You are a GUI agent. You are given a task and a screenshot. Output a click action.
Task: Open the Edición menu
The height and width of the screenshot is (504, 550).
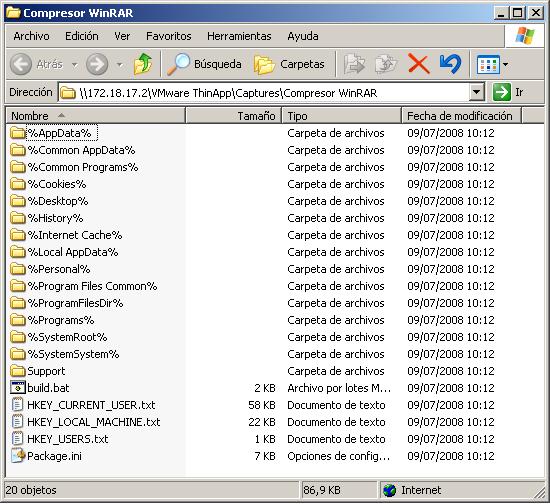pyautogui.click(x=82, y=36)
